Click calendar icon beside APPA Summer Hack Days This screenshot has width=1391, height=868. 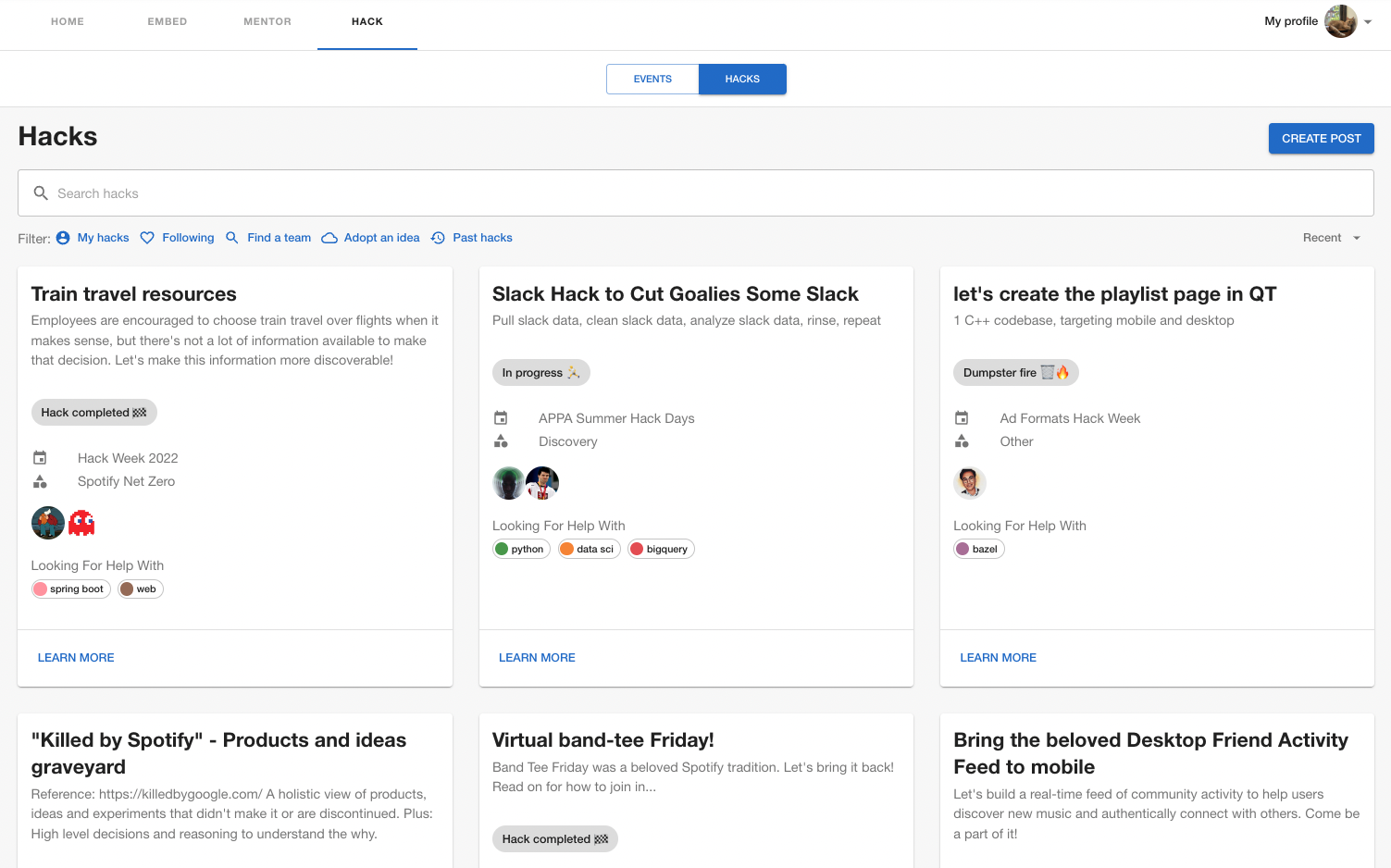click(x=501, y=418)
